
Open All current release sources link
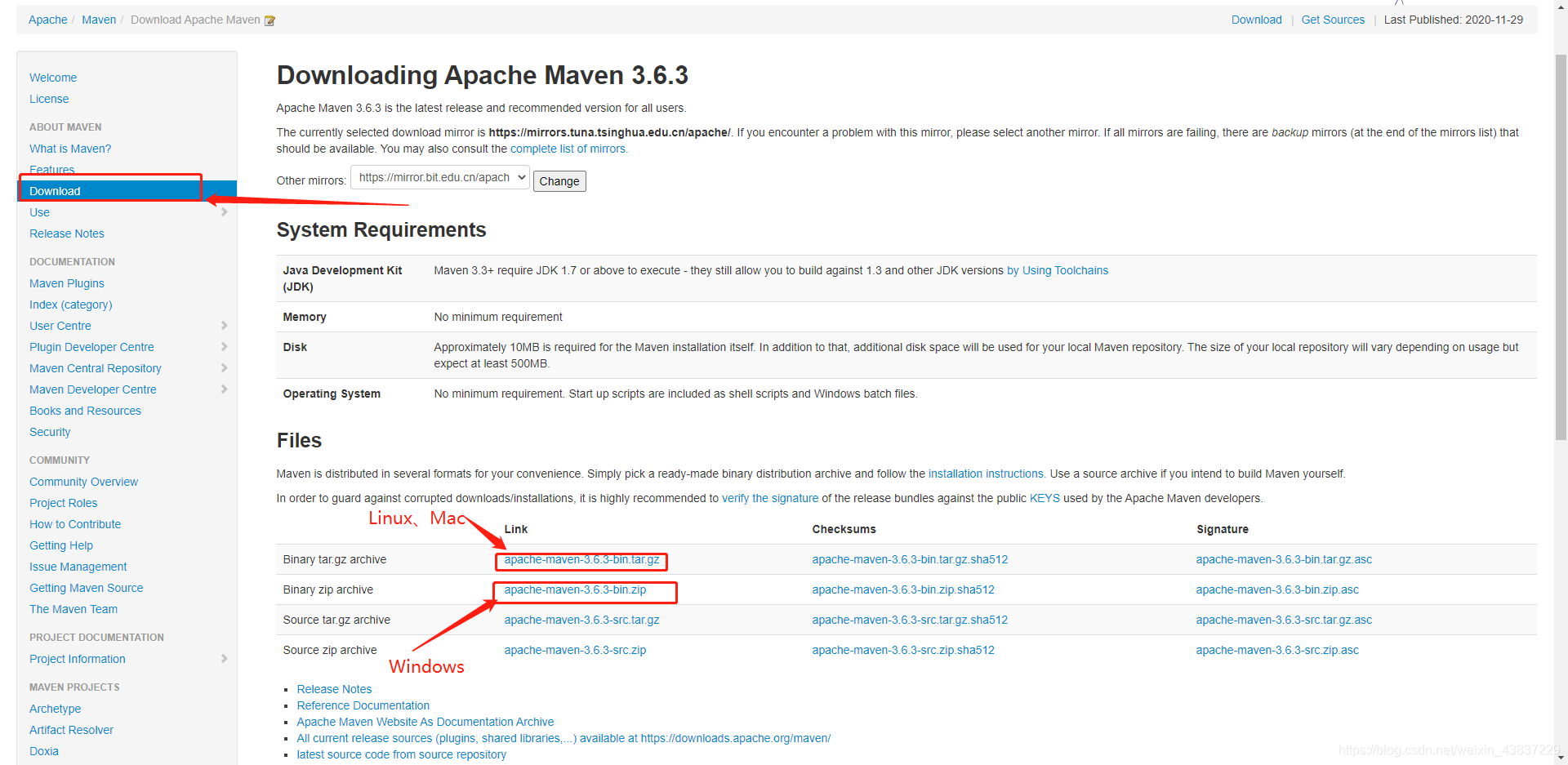(x=563, y=738)
